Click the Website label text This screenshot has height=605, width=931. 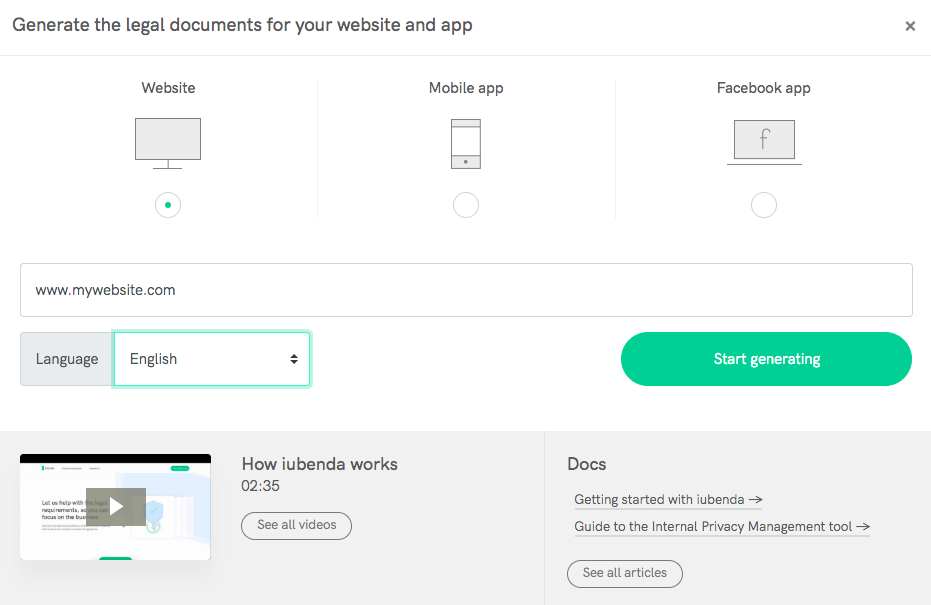coord(168,88)
